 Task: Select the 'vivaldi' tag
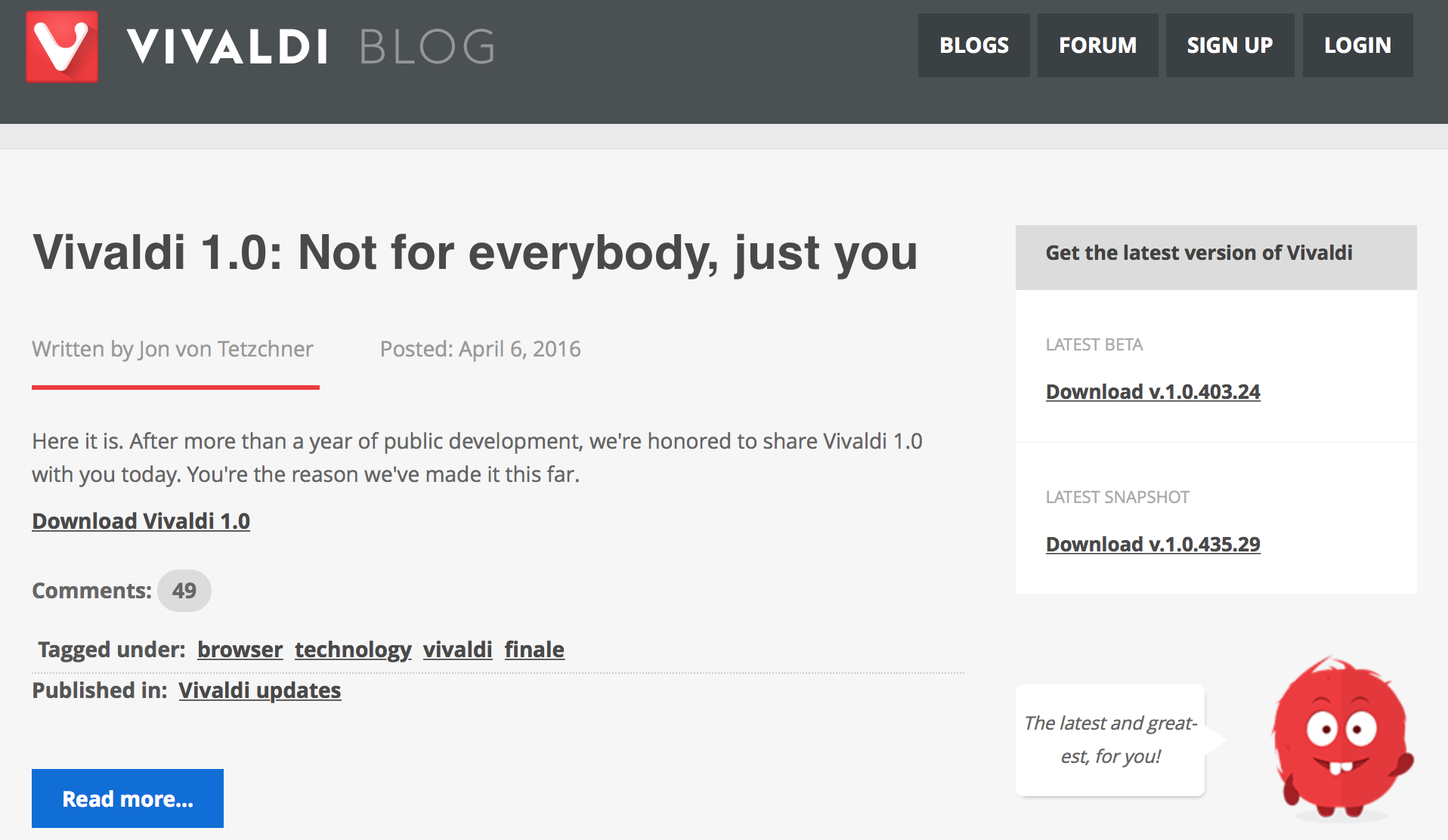coord(457,650)
